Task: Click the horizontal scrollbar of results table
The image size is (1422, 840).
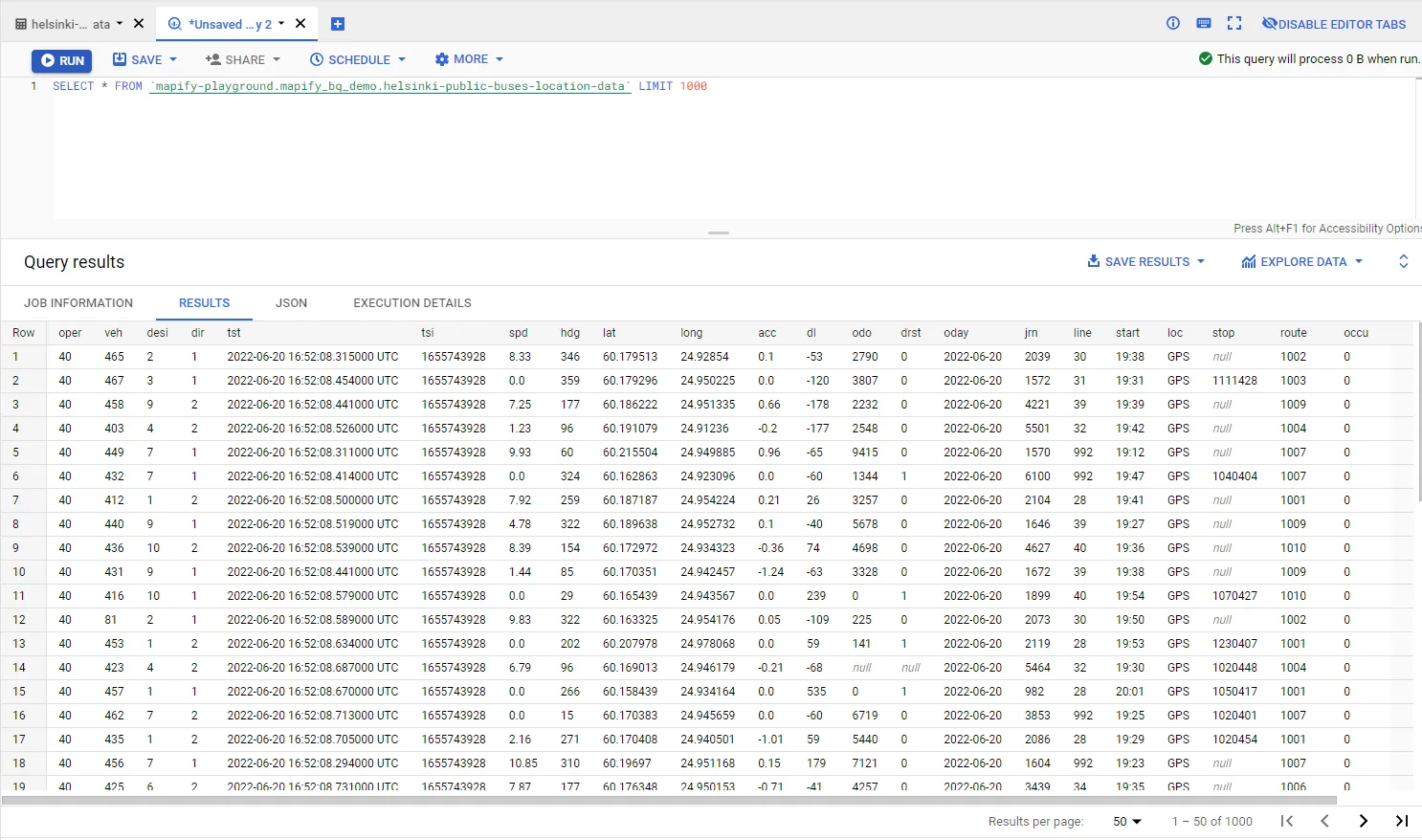Action: click(669, 800)
